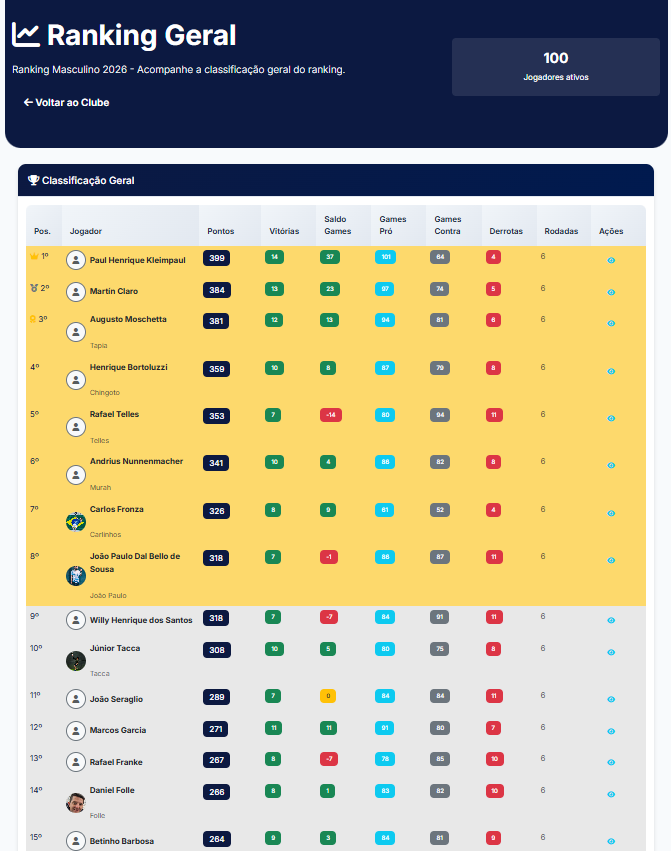This screenshot has width=671, height=851.
Task: Click the Ranking Geral chart icon
Action: coord(26,35)
